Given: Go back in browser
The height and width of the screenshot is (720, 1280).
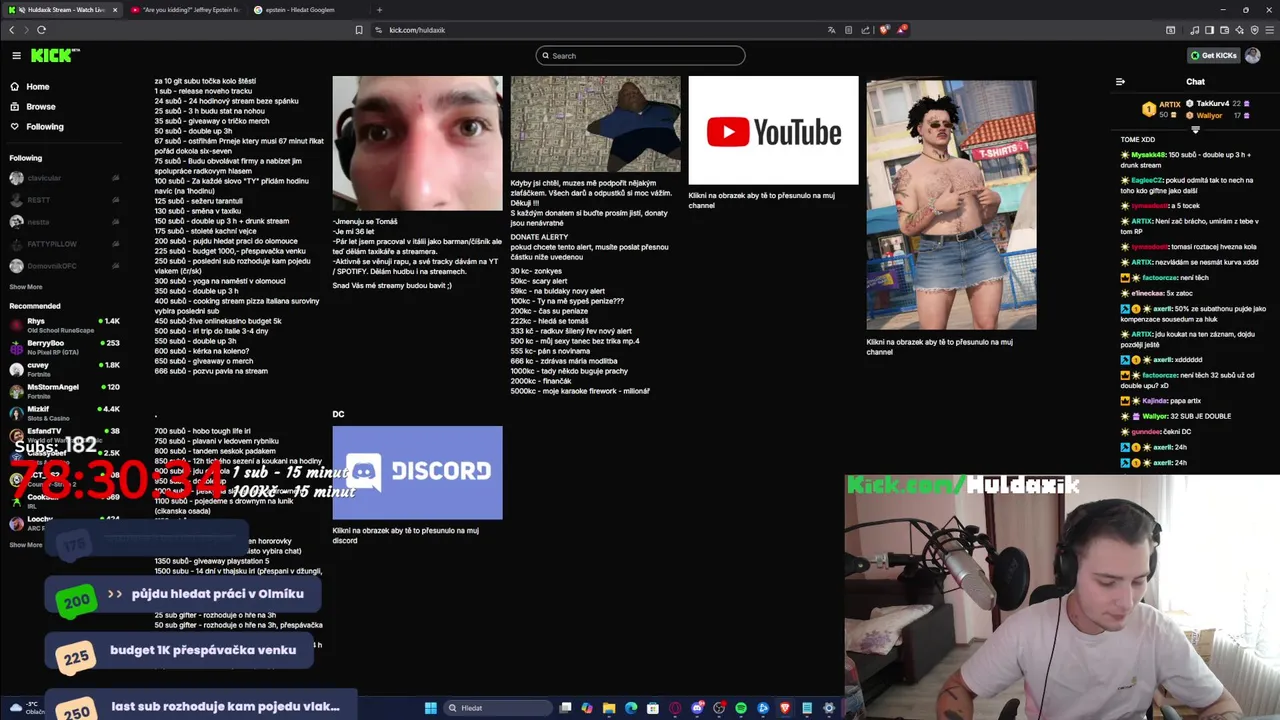Looking at the screenshot, I should 12,30.
